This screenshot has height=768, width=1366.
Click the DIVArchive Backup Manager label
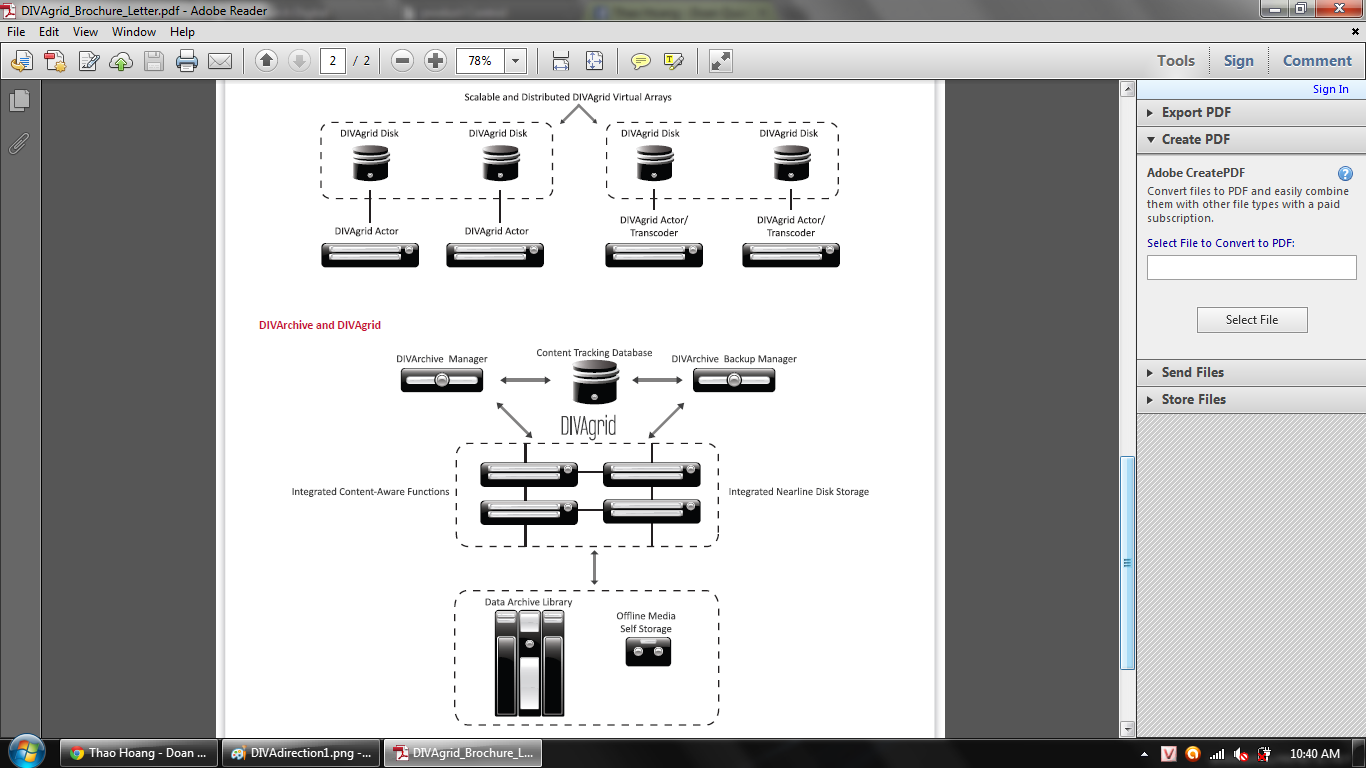point(734,359)
